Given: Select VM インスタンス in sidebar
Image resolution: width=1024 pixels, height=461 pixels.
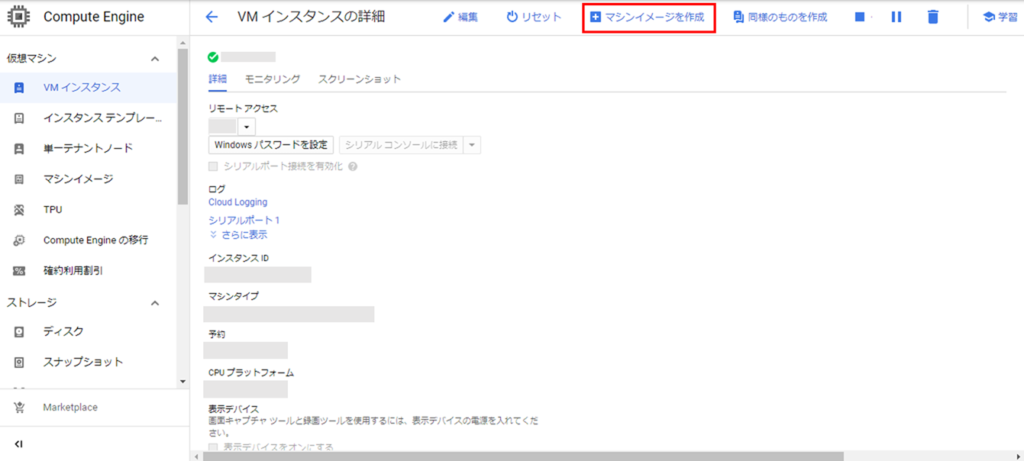Looking at the screenshot, I should coord(88,87).
